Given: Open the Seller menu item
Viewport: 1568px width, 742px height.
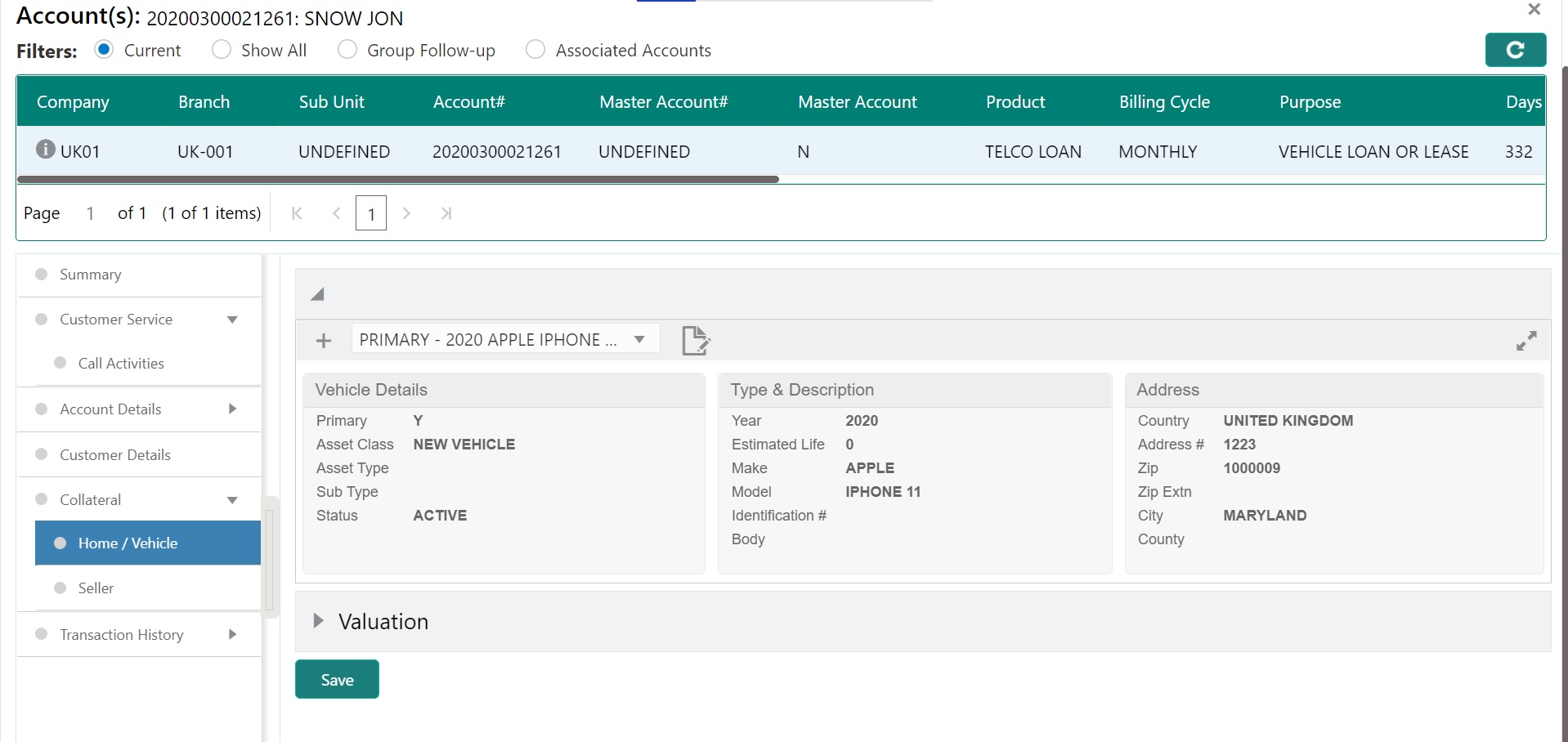Looking at the screenshot, I should pyautogui.click(x=96, y=588).
